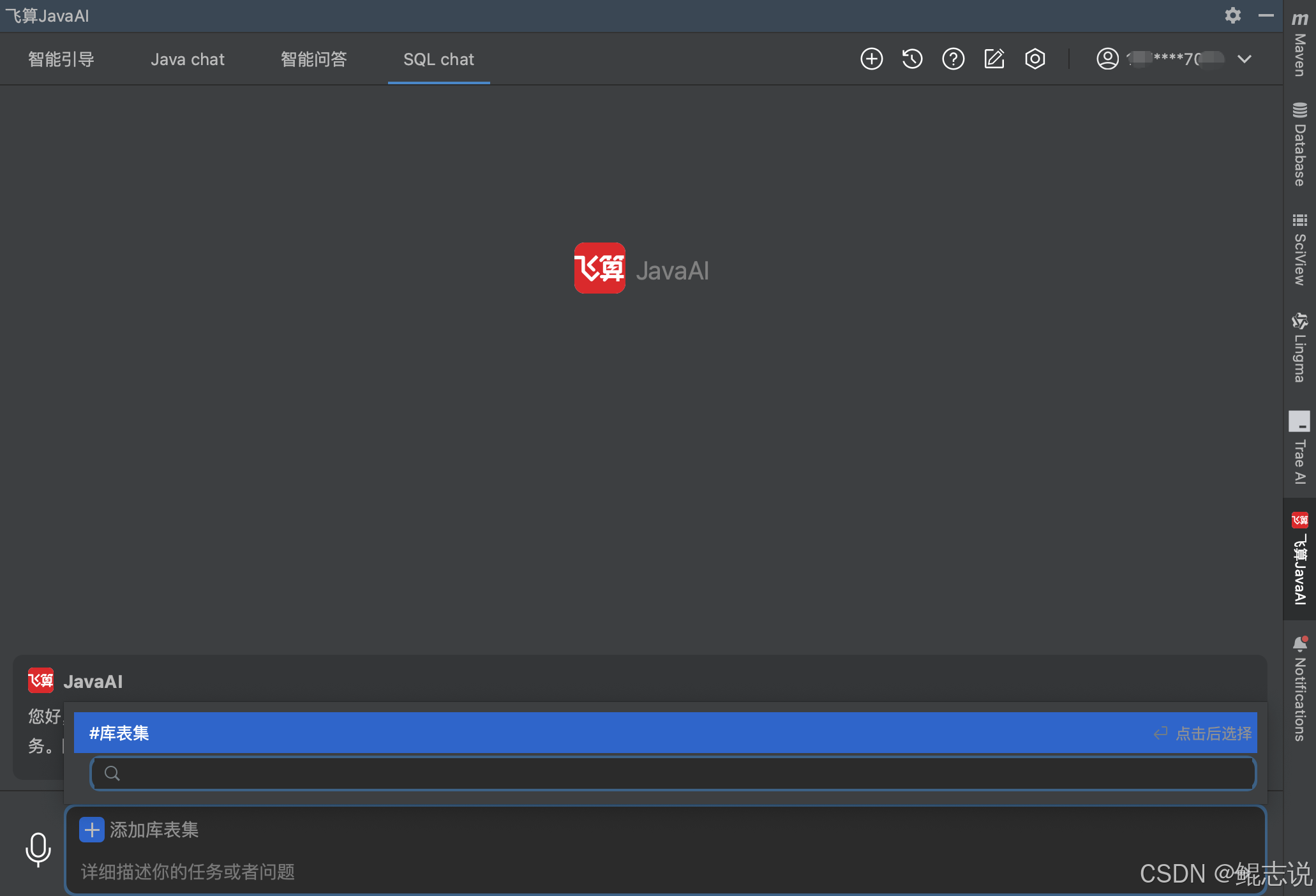
Task: Open the 智能引导 tab
Action: 61,59
